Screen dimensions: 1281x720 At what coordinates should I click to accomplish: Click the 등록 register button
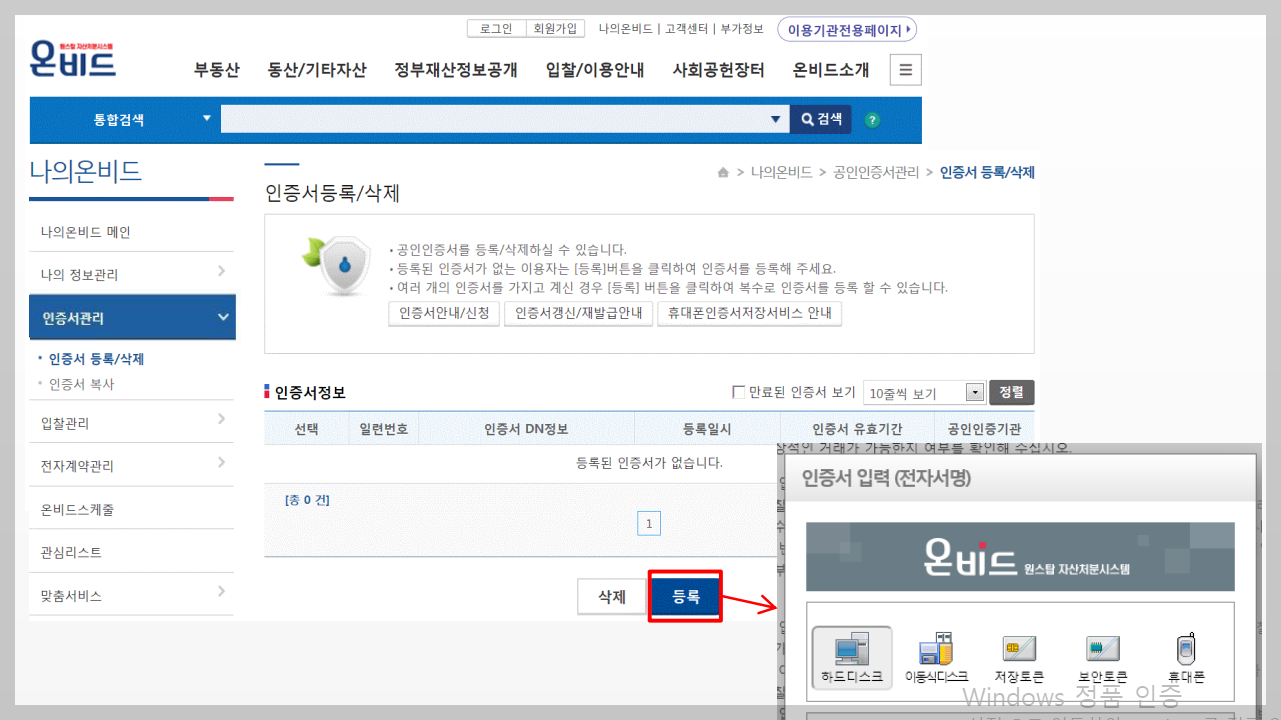(x=685, y=597)
